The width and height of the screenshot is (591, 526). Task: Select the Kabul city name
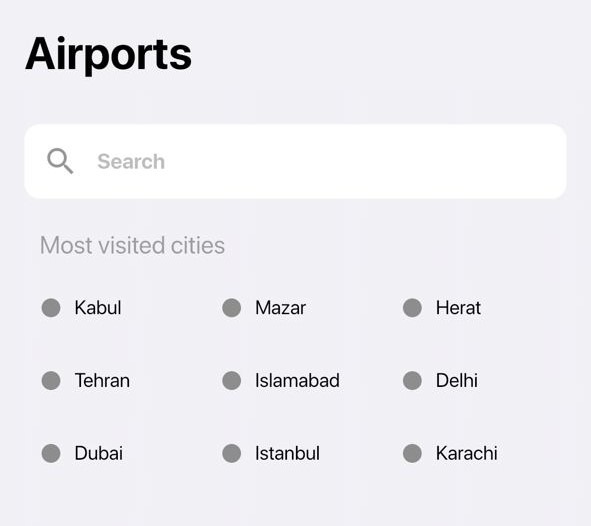[98, 308]
